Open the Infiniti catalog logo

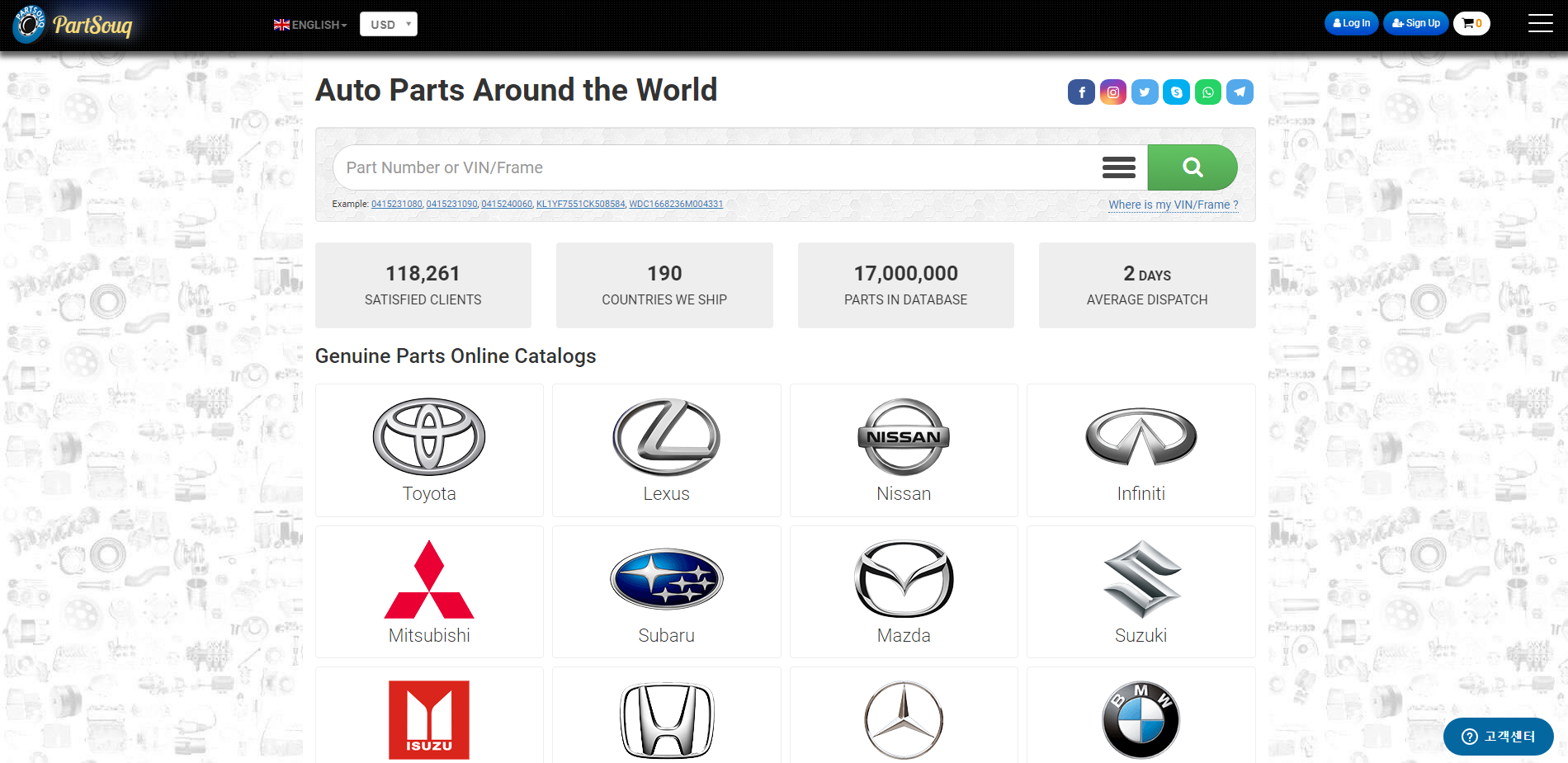(1141, 436)
